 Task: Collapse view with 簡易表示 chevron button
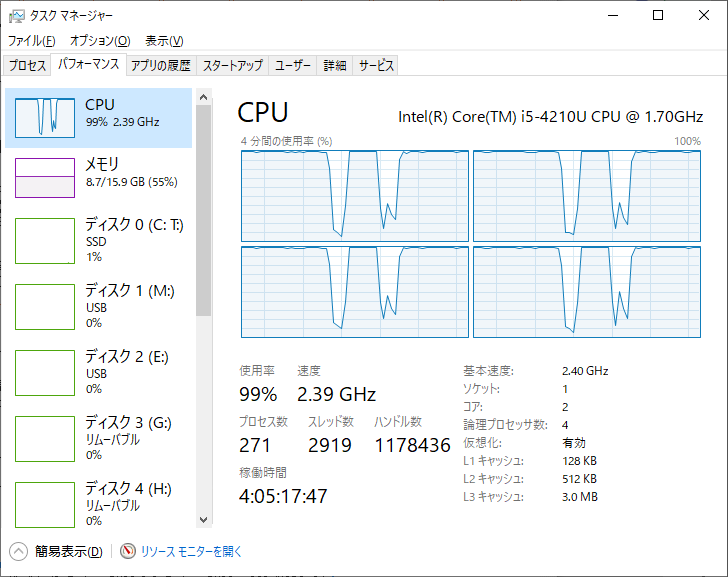point(19,551)
